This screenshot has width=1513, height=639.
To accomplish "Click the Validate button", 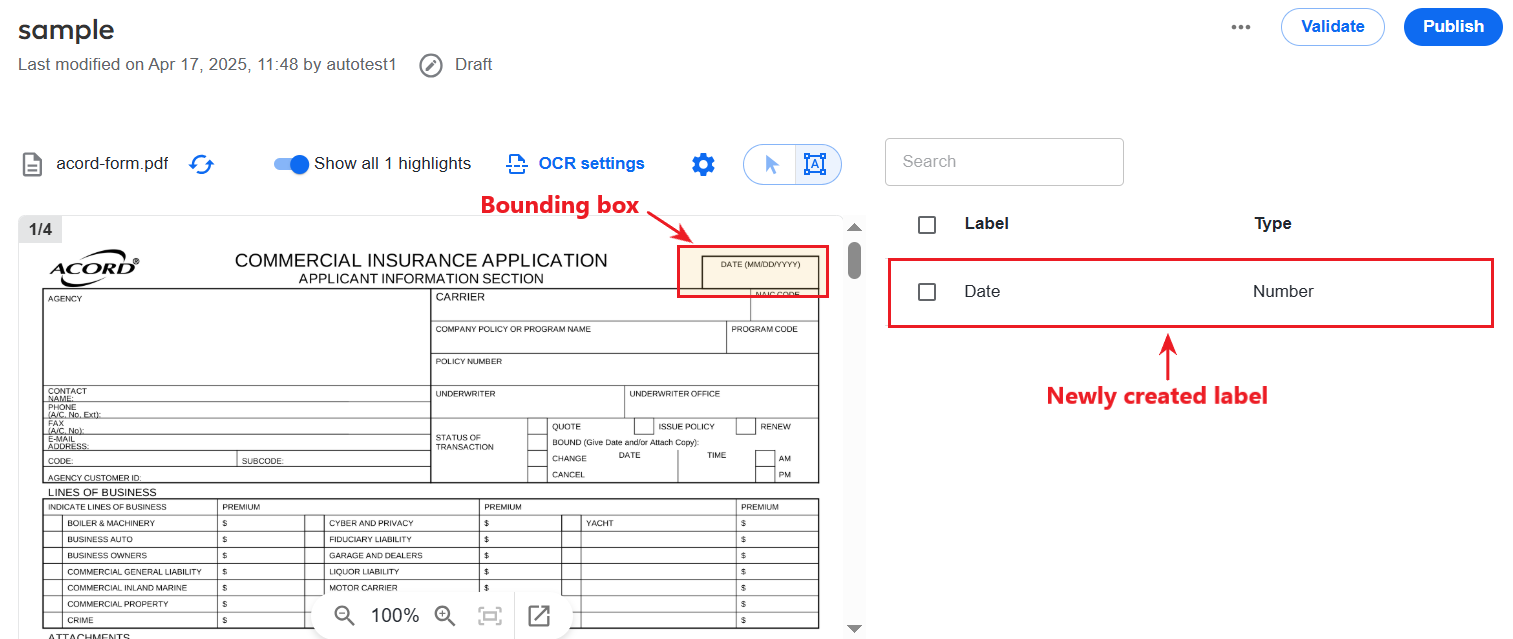I will [1332, 27].
